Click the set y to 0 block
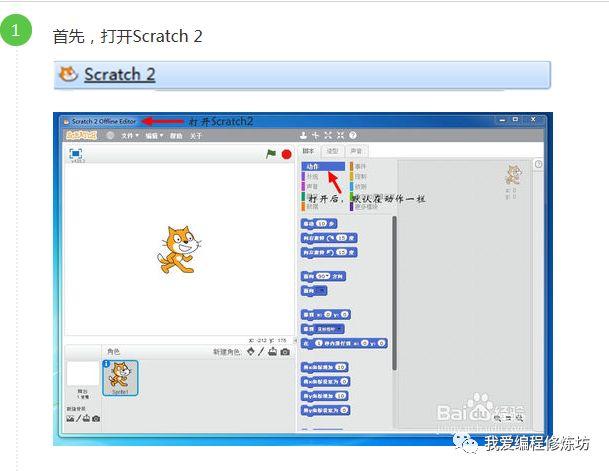This screenshot has height=471, width=609. click(326, 410)
